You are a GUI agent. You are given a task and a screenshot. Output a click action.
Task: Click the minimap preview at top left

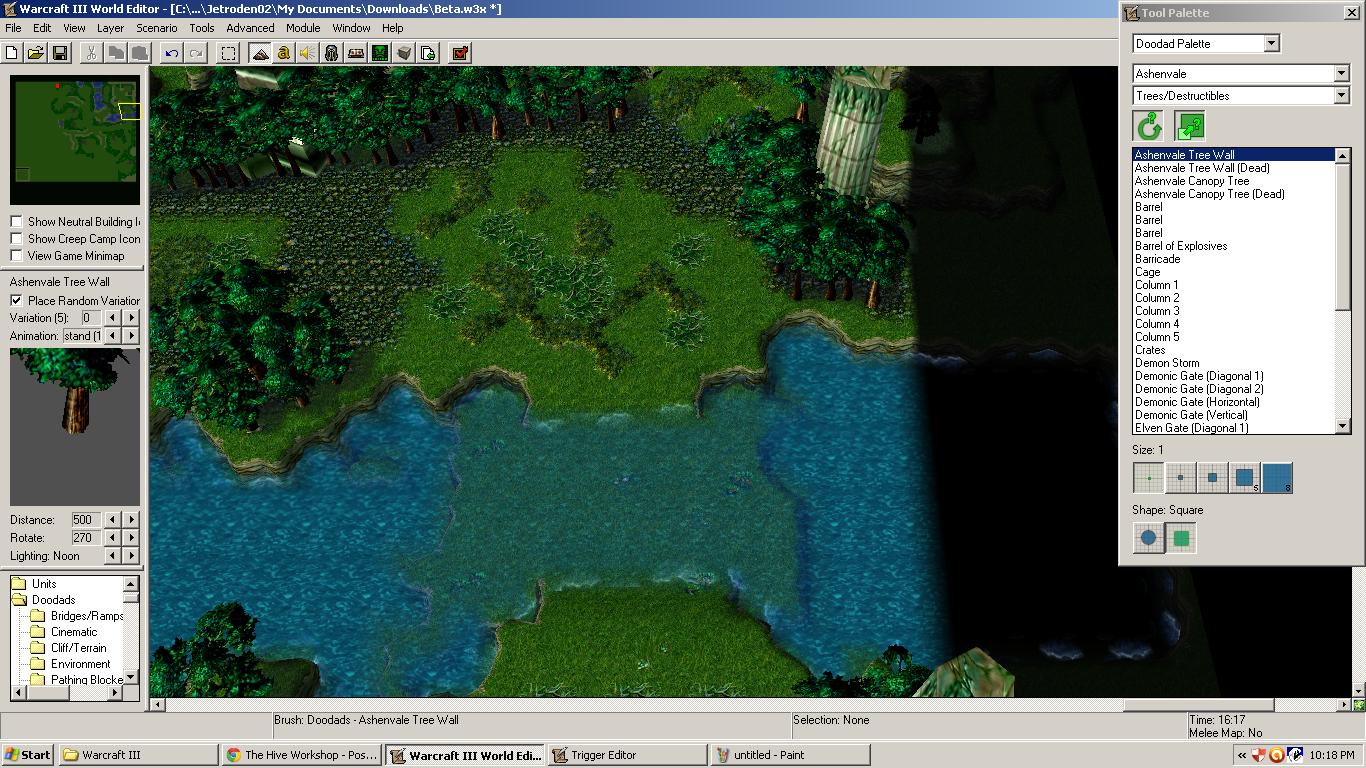pyautogui.click(x=75, y=140)
